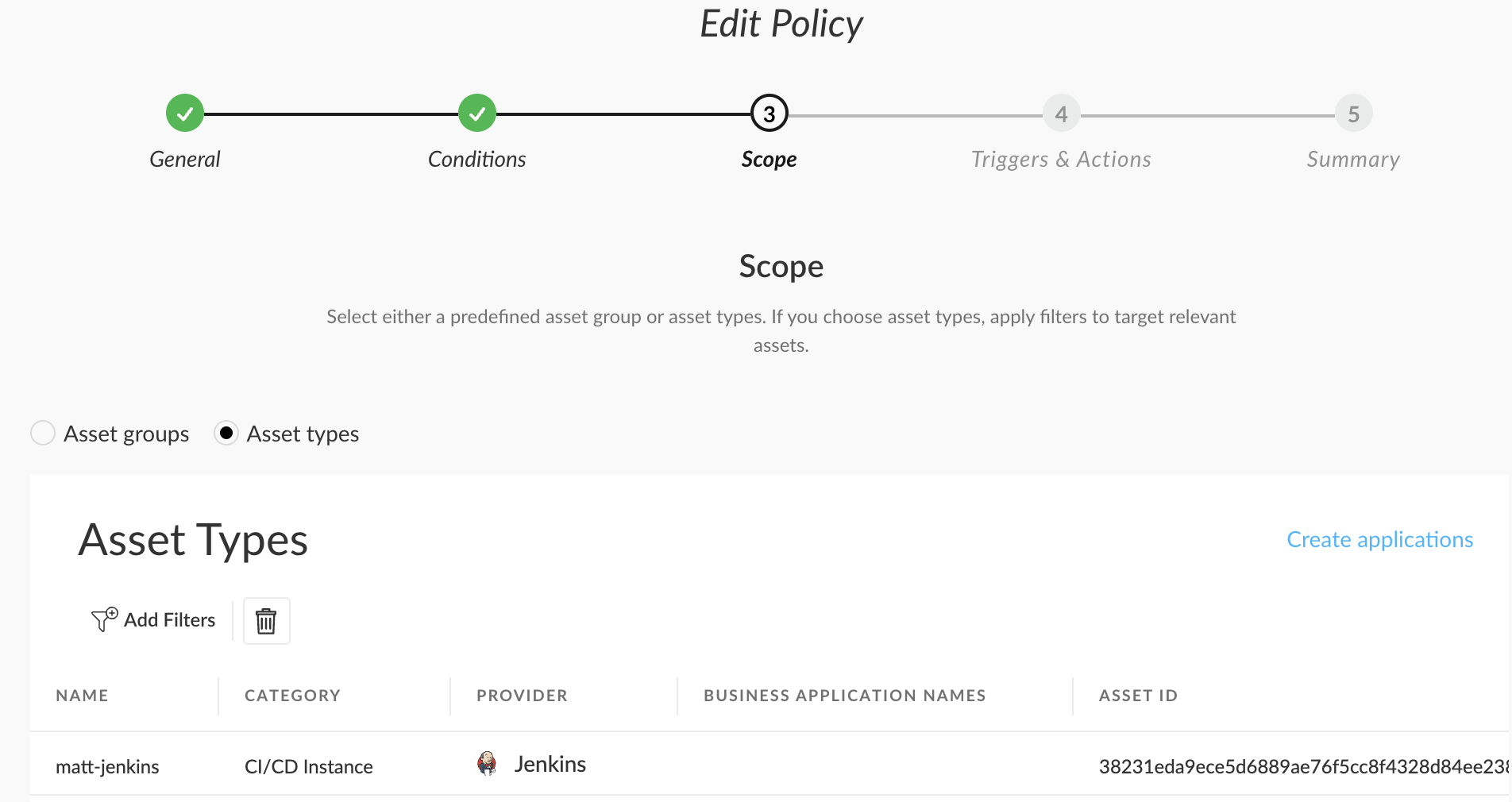The height and width of the screenshot is (802, 1512).
Task: Click the Add Filters funnel icon
Action: click(104, 619)
